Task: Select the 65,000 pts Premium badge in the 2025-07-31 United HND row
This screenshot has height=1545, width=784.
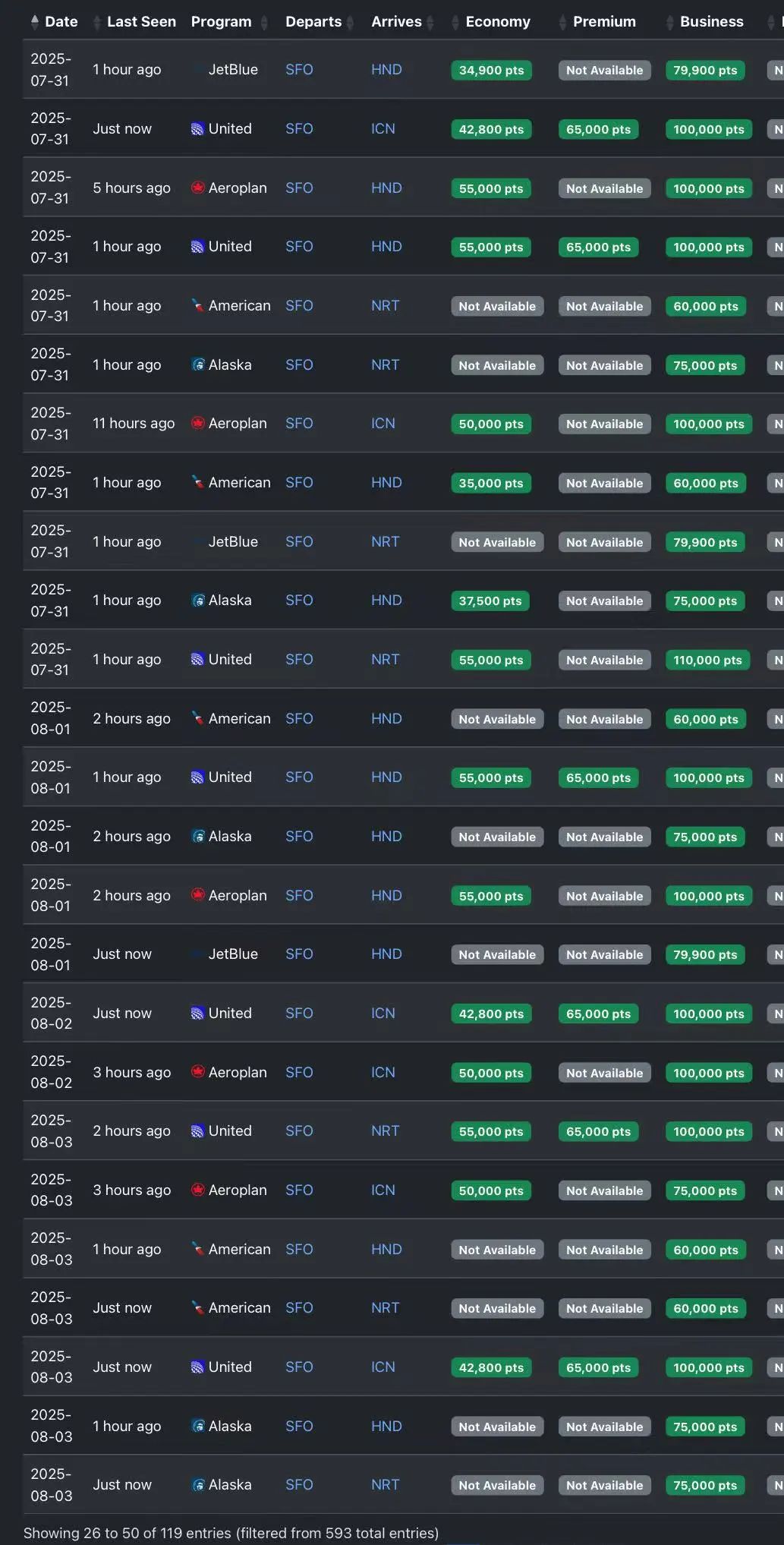Action: (x=598, y=248)
